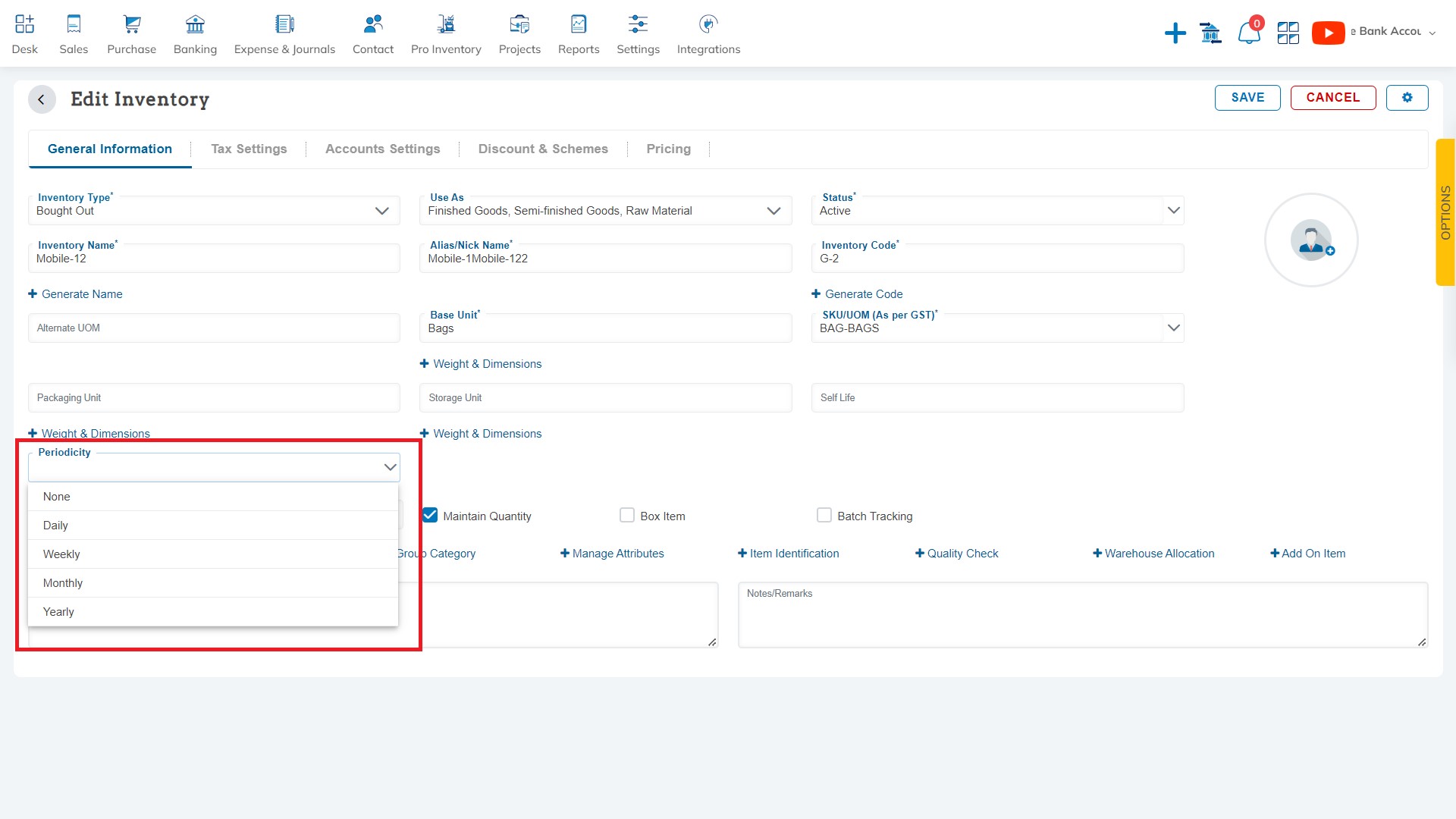
Task: Click the Alternate UOM input field
Action: point(214,328)
